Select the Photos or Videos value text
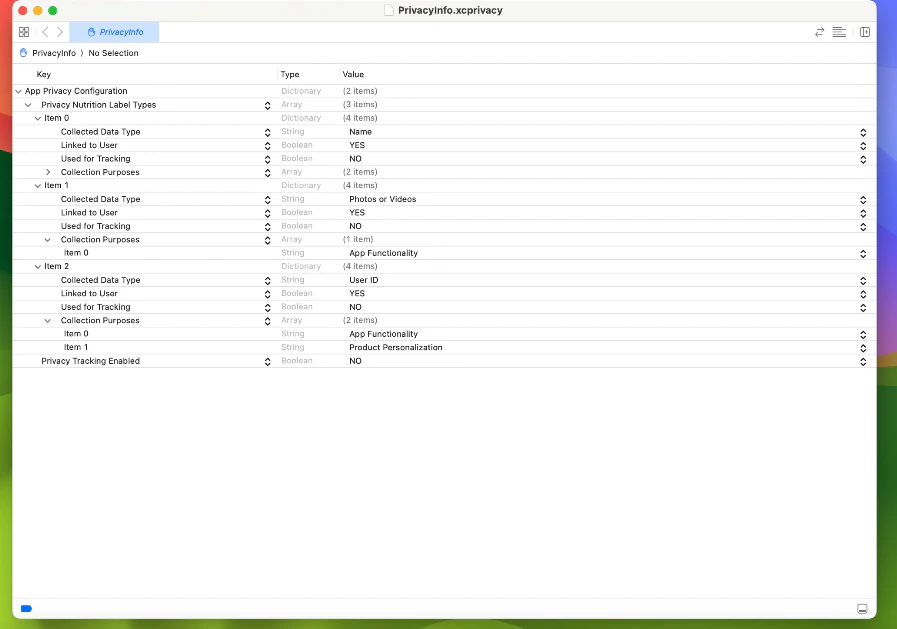 coord(383,199)
